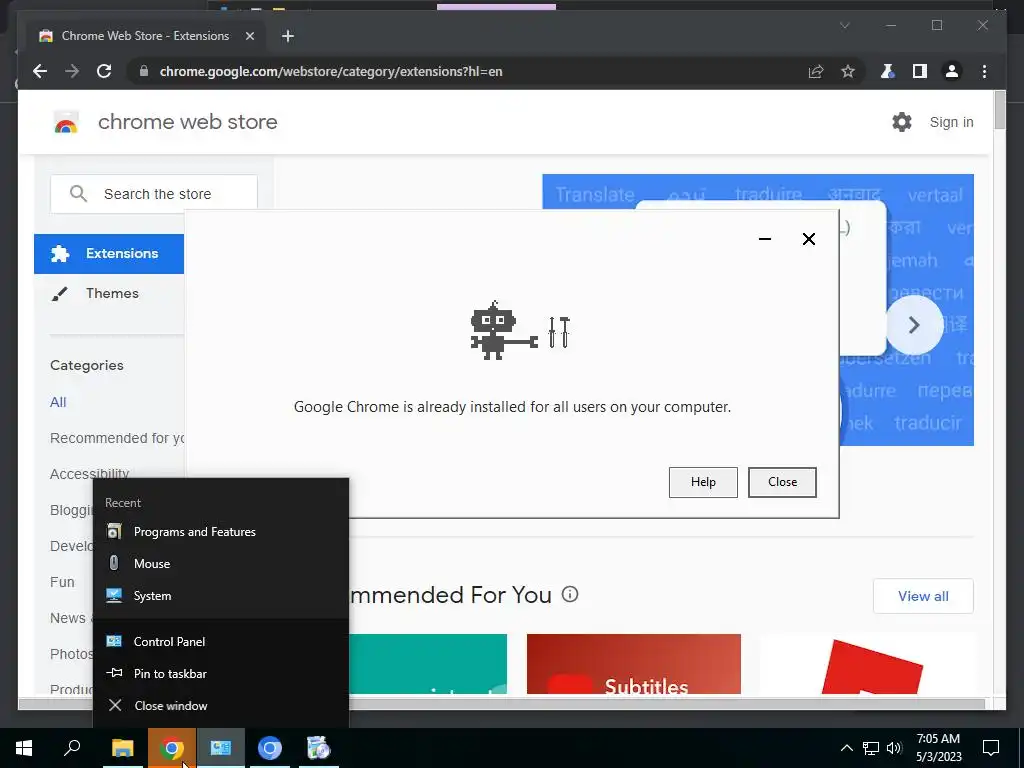Click Control Panel taskbar icon

coord(221,748)
